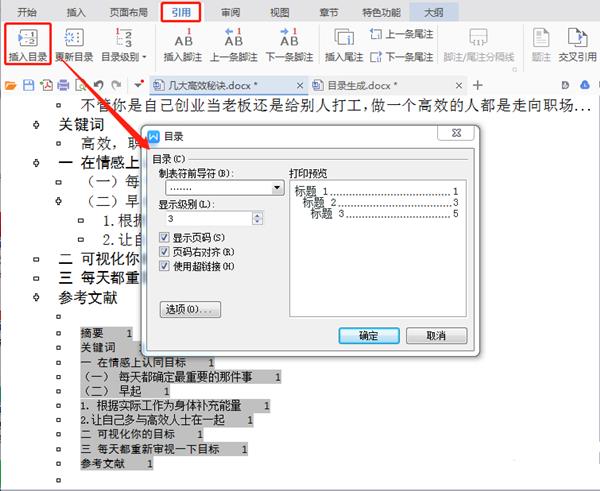Expand or collapse the 关键词 outline heading
This screenshot has width=600, height=491.
pos(36,125)
